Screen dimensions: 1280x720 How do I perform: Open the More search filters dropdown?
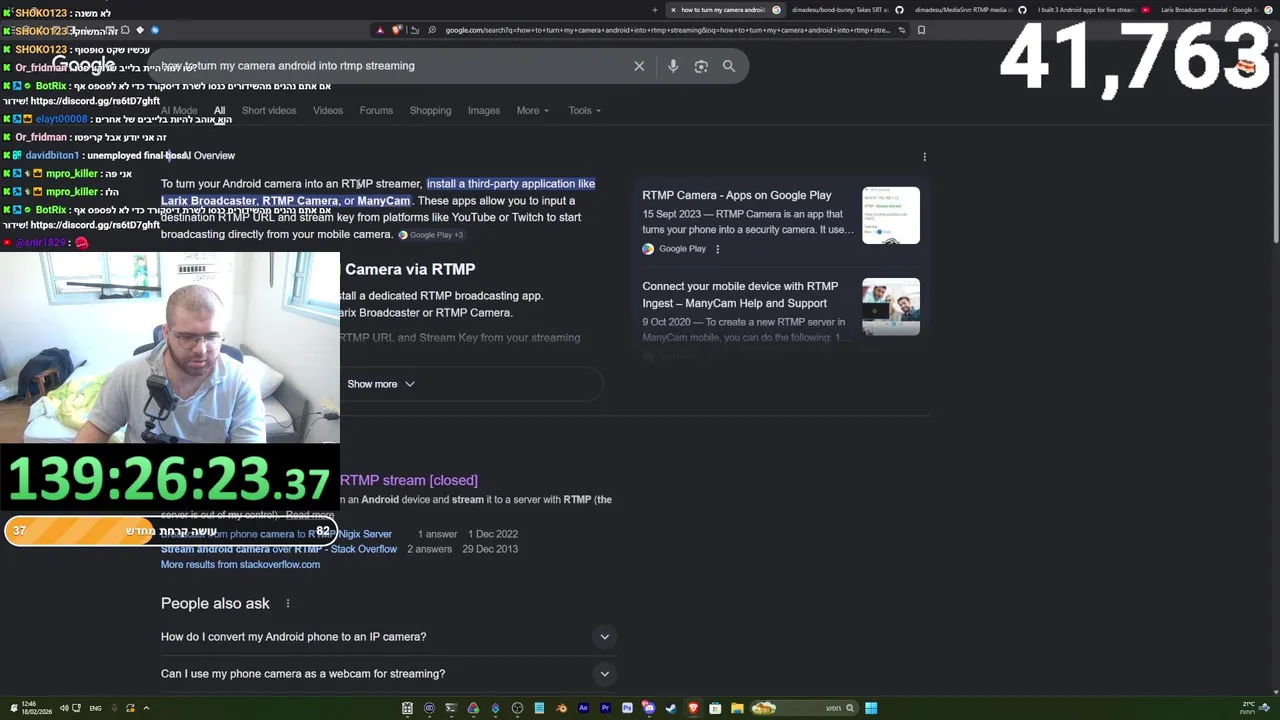(532, 111)
